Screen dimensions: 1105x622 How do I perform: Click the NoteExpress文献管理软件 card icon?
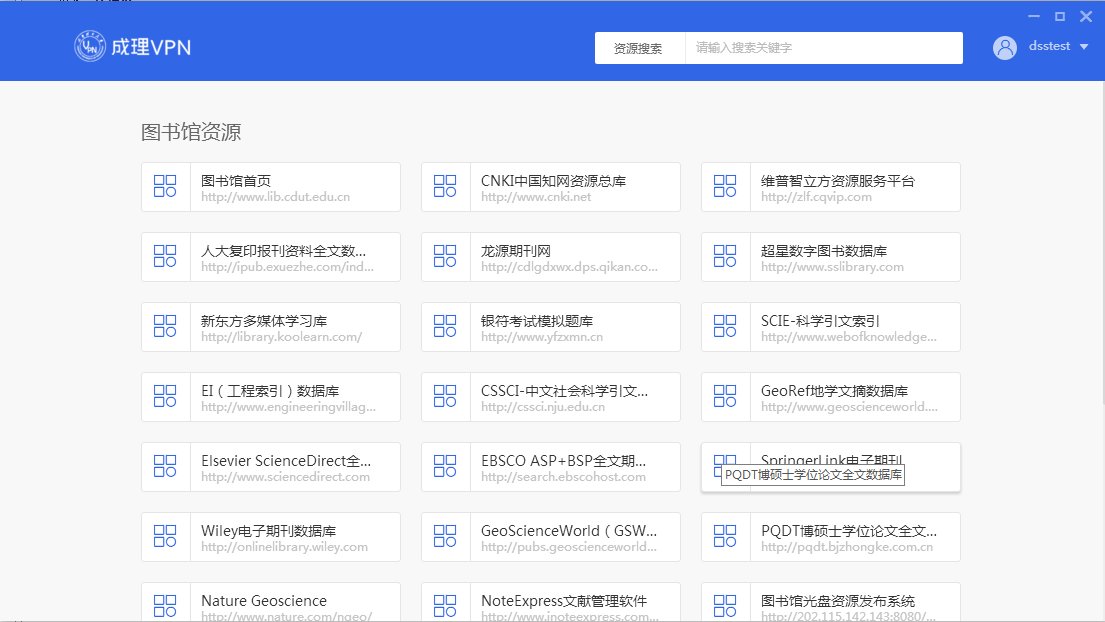pyautogui.click(x=445, y=606)
